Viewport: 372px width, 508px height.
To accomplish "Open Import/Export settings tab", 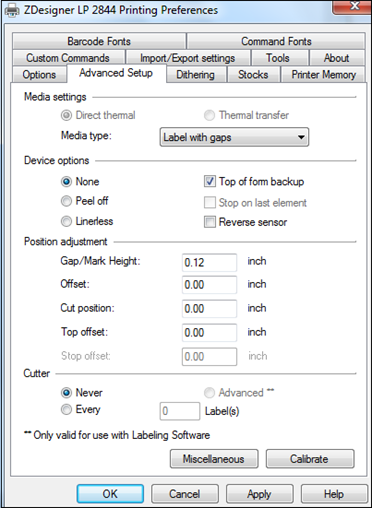I will [187, 58].
